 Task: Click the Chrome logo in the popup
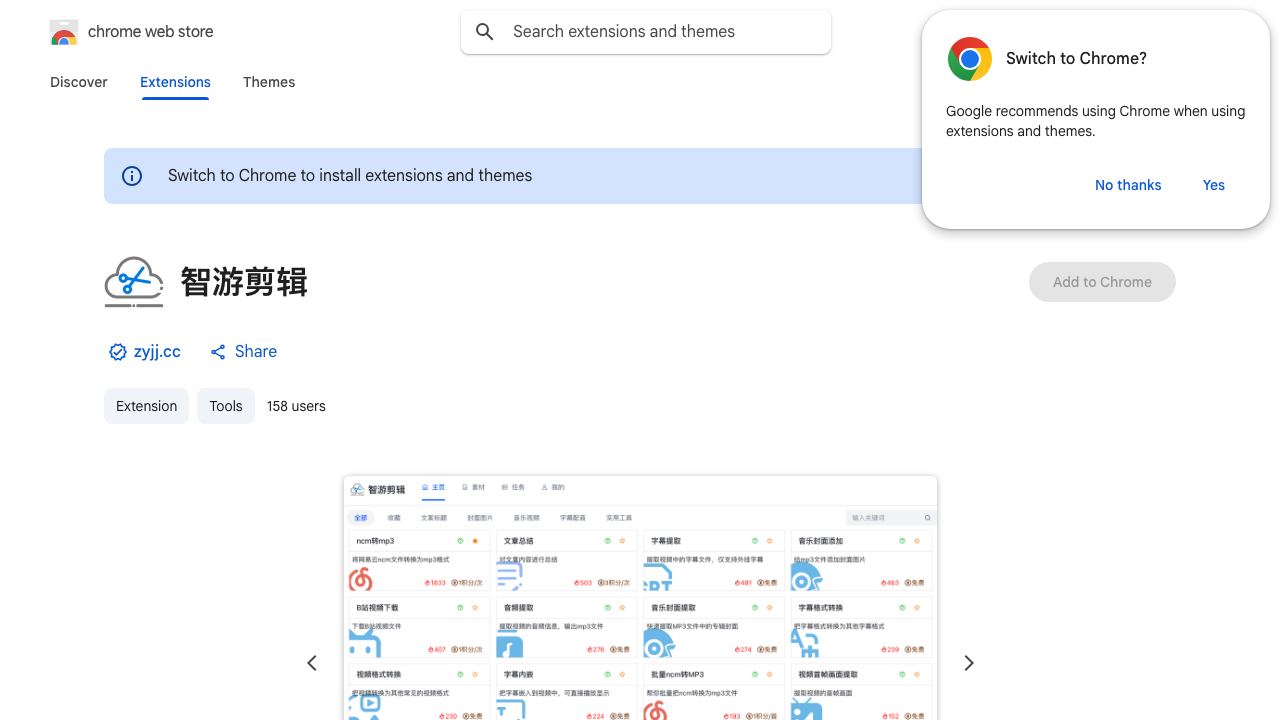[x=970, y=59]
